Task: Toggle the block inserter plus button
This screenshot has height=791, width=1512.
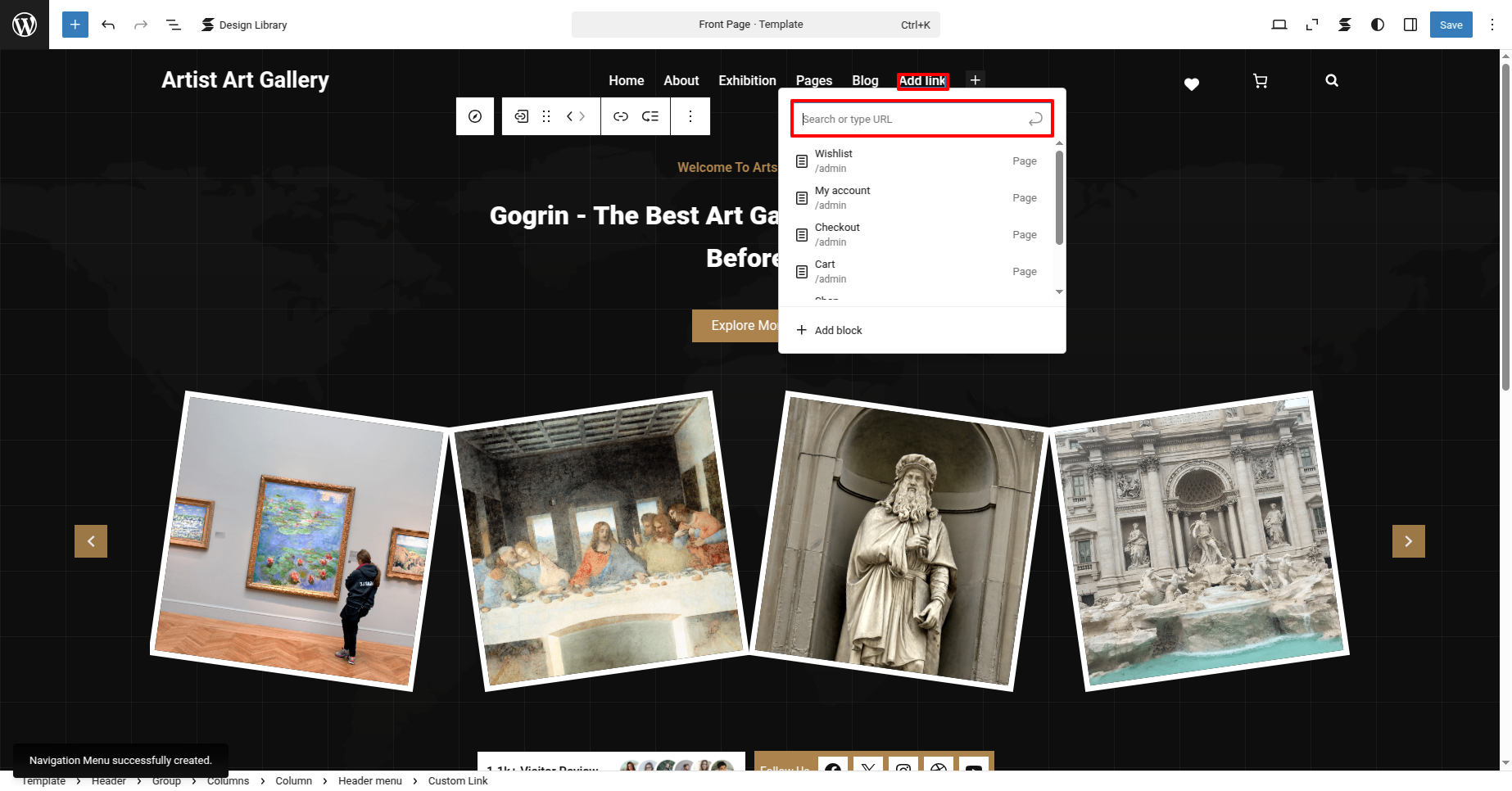Action: coord(75,25)
